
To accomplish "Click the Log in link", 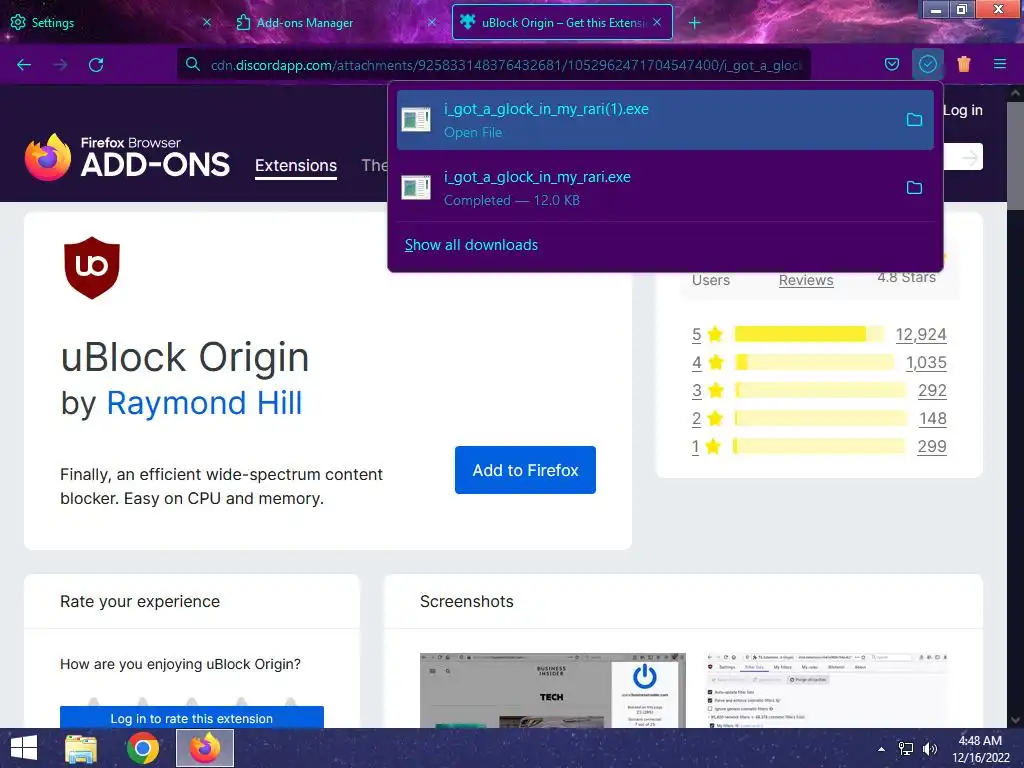I will click(963, 110).
